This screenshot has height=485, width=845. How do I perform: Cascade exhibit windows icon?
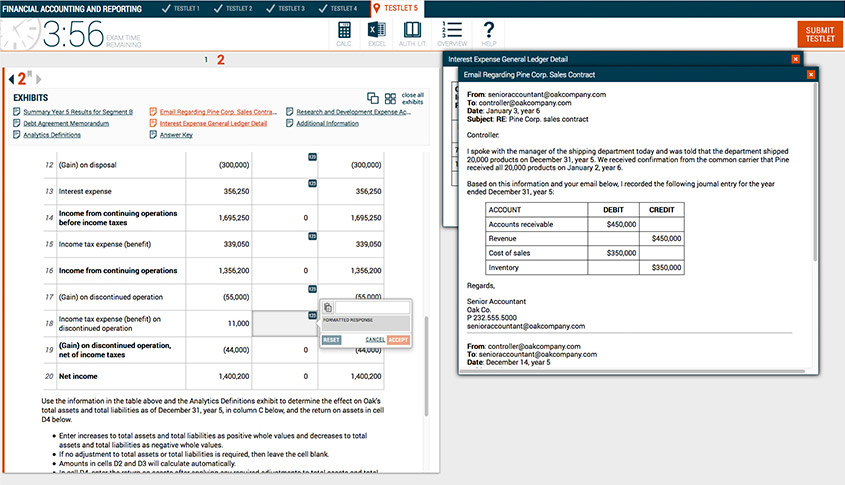click(373, 98)
